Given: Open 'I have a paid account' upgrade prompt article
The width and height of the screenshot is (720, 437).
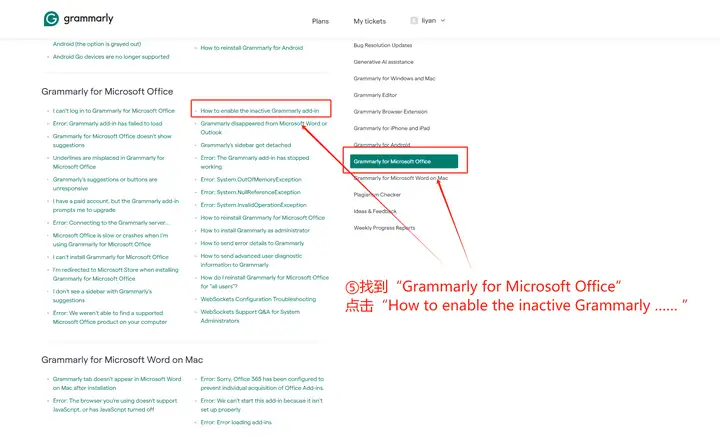Looking at the screenshot, I should (x=116, y=206).
